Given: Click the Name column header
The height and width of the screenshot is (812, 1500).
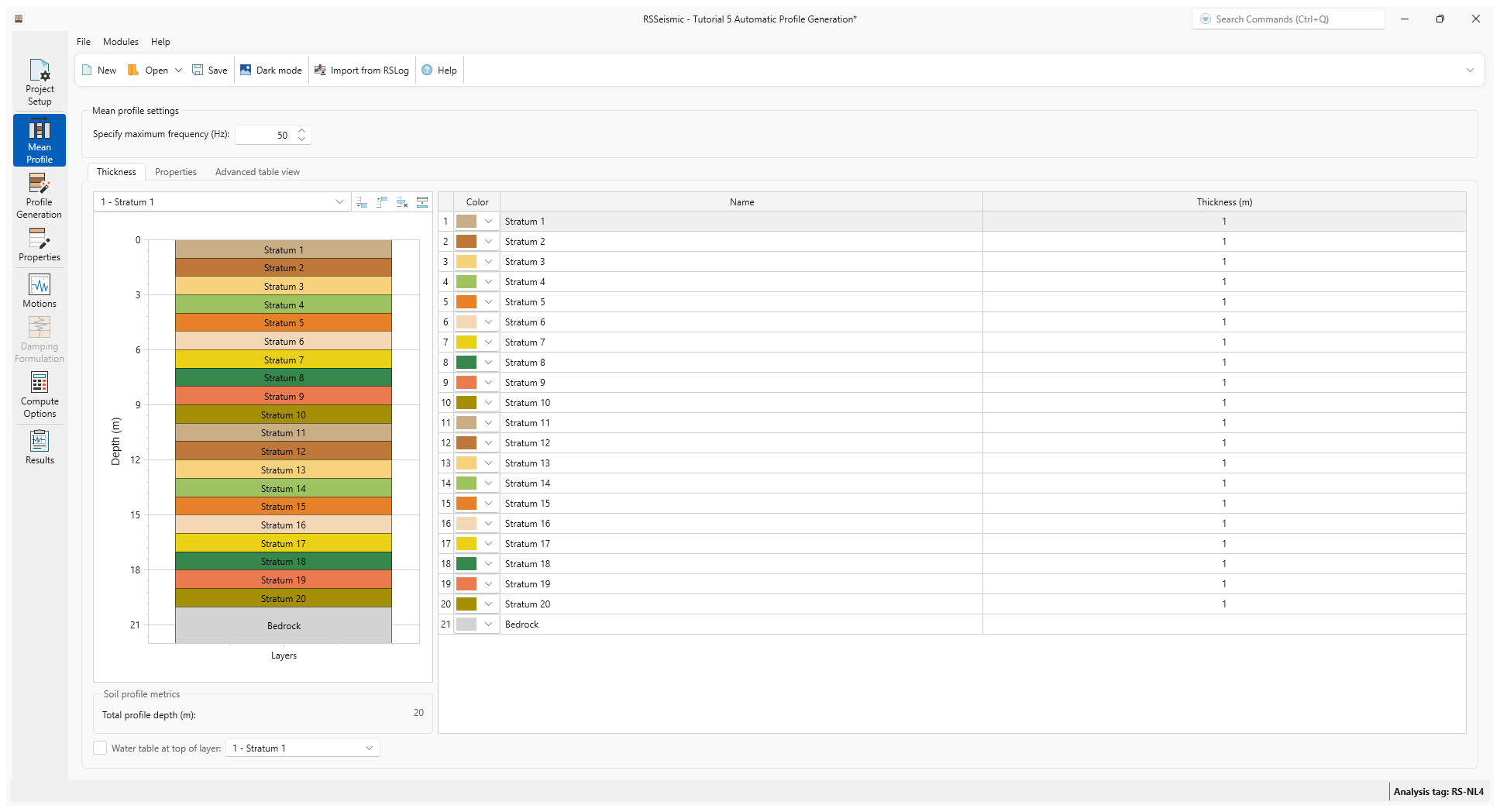Looking at the screenshot, I should click(x=741, y=202).
